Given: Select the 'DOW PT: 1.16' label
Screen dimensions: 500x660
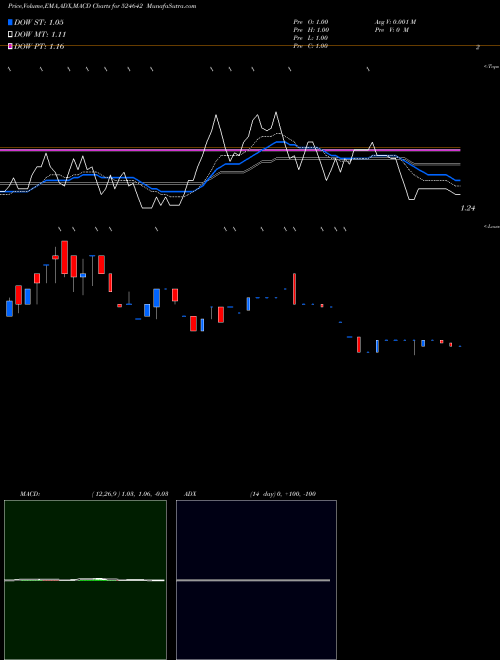Looking at the screenshot, I should 39,46.
